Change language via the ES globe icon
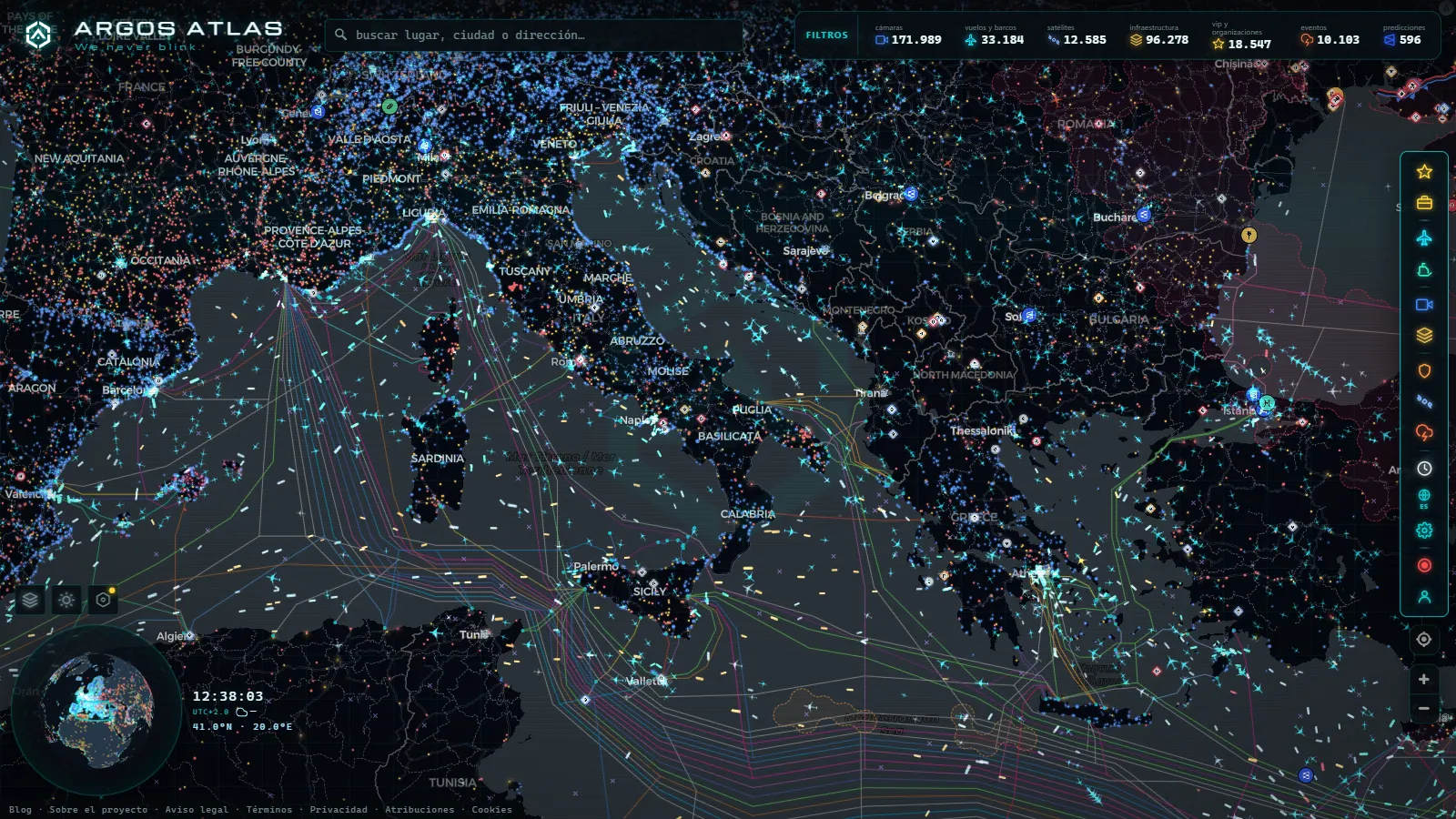The image size is (1456, 819). [1424, 499]
